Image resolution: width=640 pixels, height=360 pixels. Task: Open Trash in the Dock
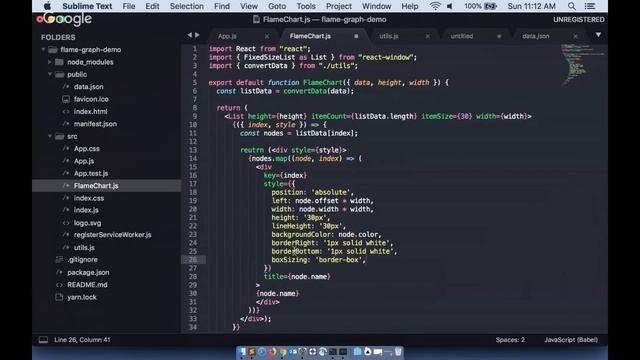(x=398, y=352)
